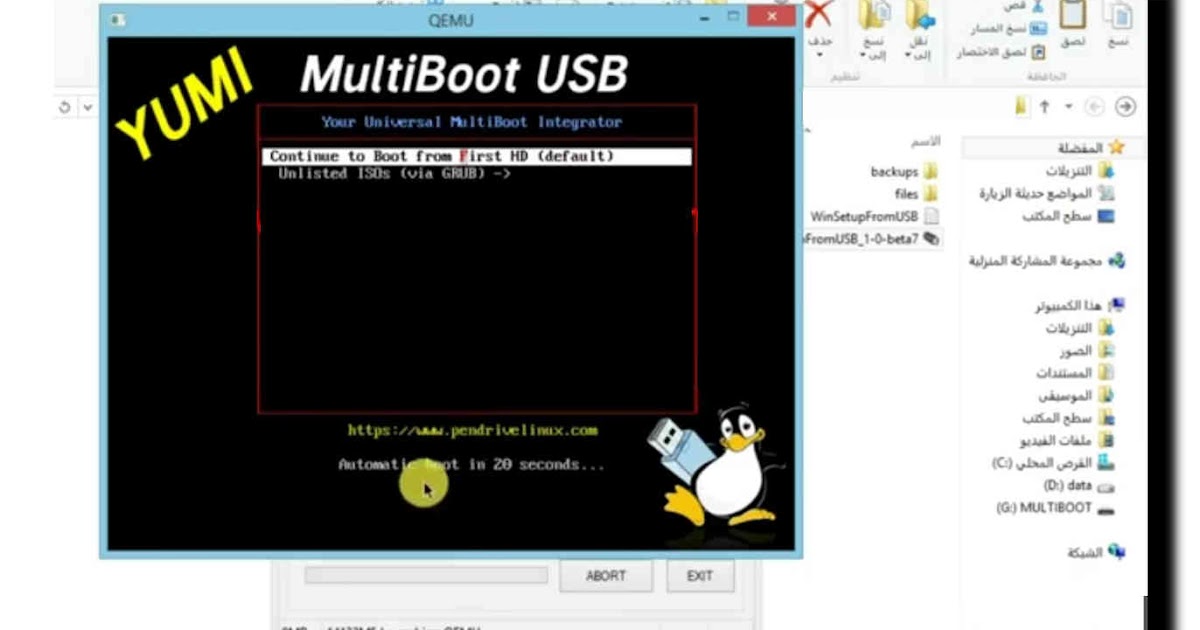Open Videos (ملفات الفيديو) folder

(1067, 440)
